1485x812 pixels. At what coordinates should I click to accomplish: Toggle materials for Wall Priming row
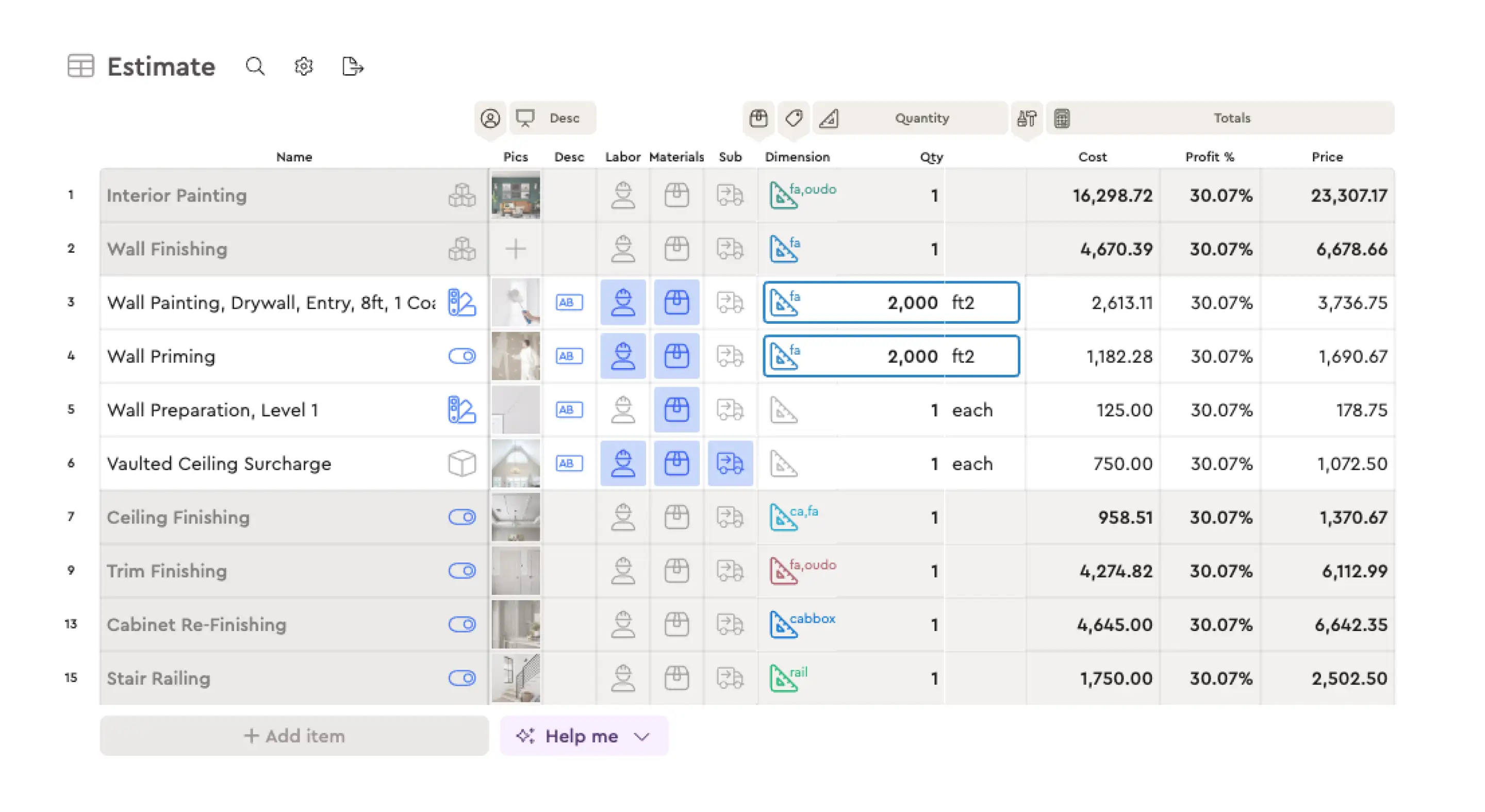click(676, 356)
